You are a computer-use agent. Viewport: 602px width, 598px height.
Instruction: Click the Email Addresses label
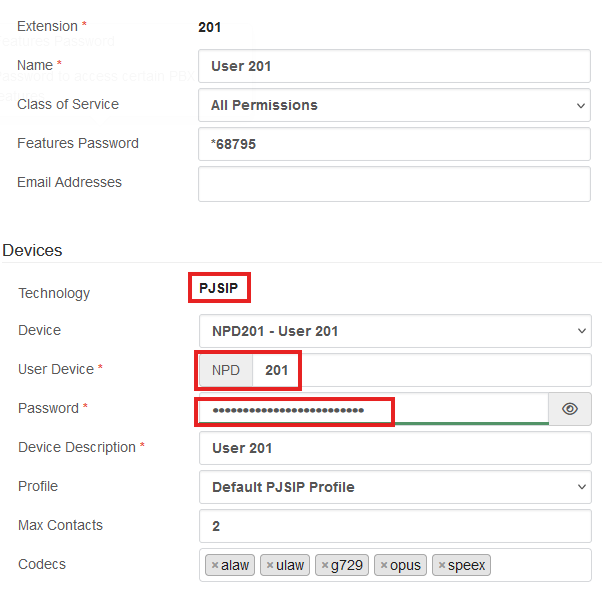[69, 182]
